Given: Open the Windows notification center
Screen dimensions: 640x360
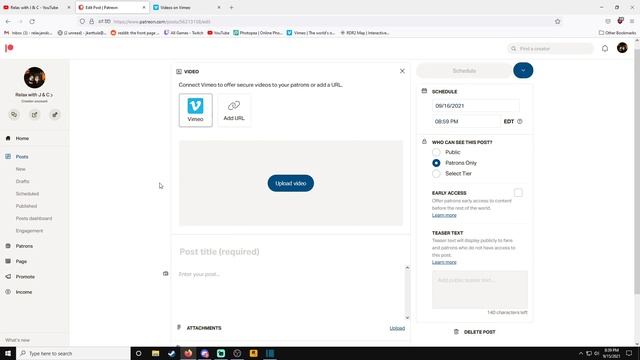Looking at the screenshot, I should (x=629, y=353).
